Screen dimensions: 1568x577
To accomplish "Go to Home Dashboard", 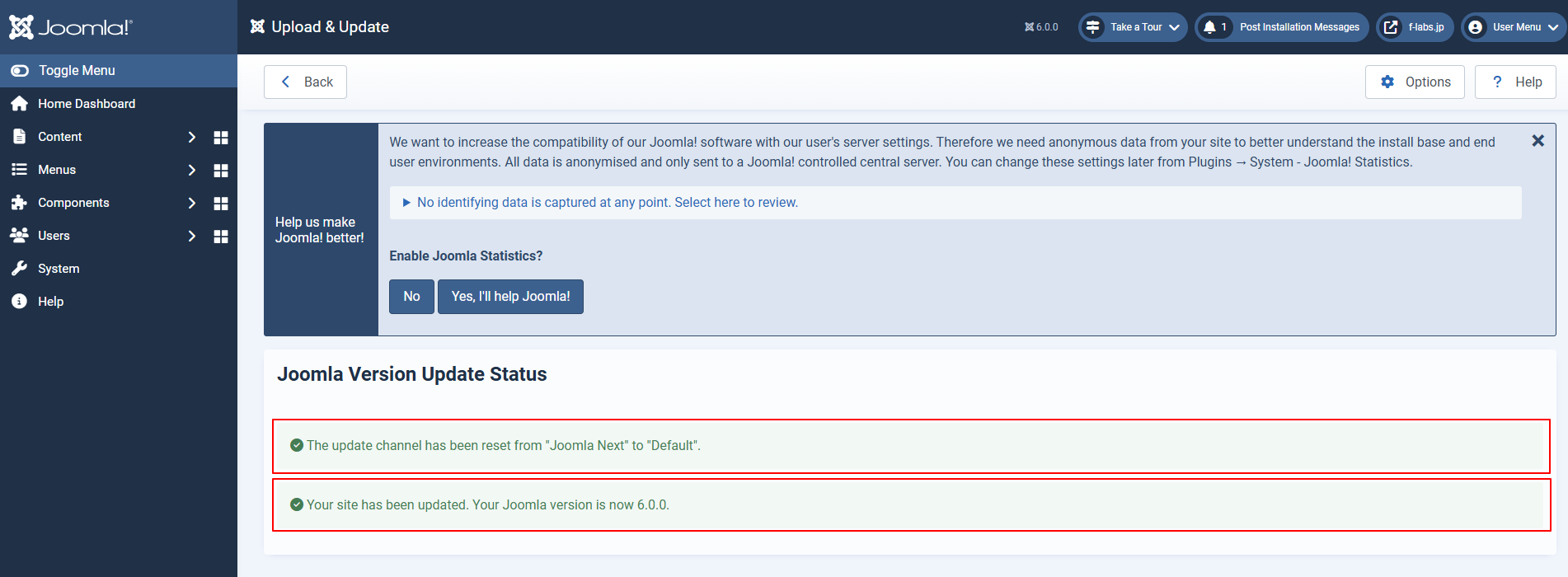I will 86,104.
